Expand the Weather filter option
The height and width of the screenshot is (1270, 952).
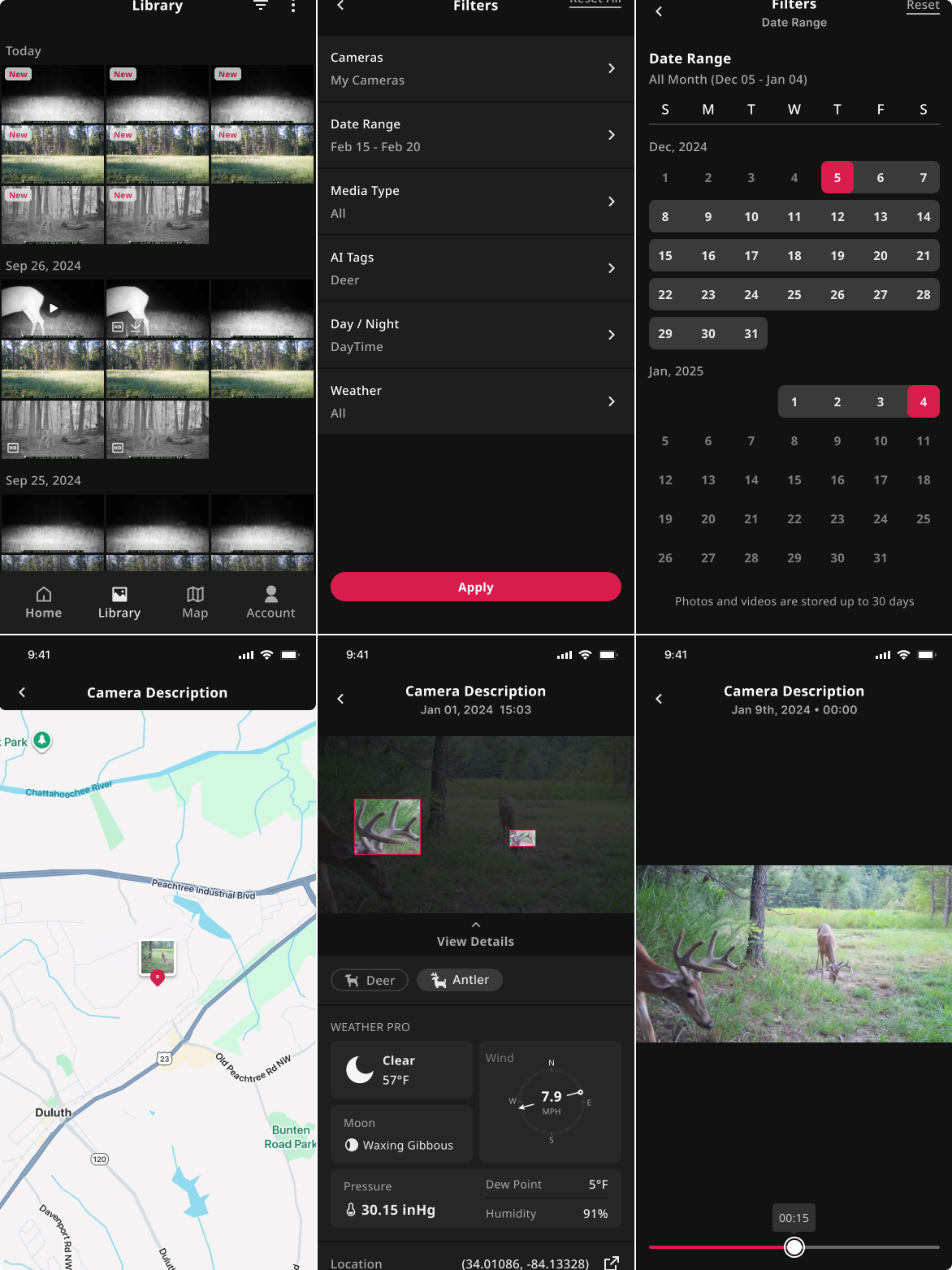(x=476, y=401)
